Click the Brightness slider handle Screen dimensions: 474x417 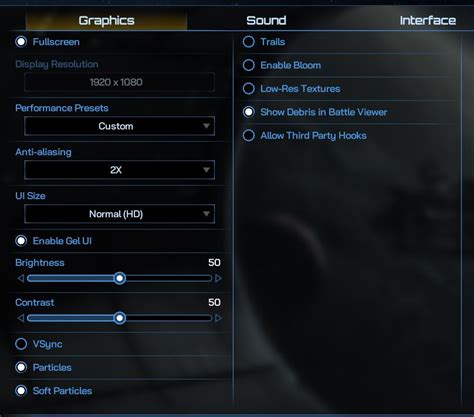(119, 278)
